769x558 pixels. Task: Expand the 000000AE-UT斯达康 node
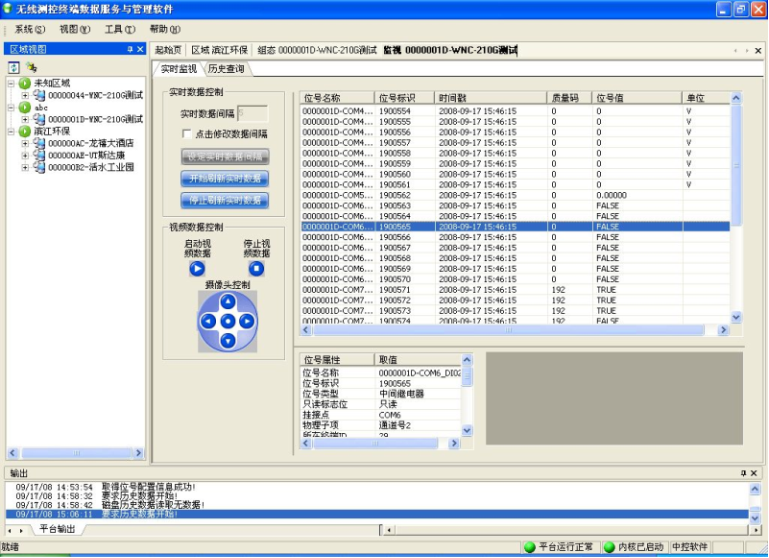25,155
